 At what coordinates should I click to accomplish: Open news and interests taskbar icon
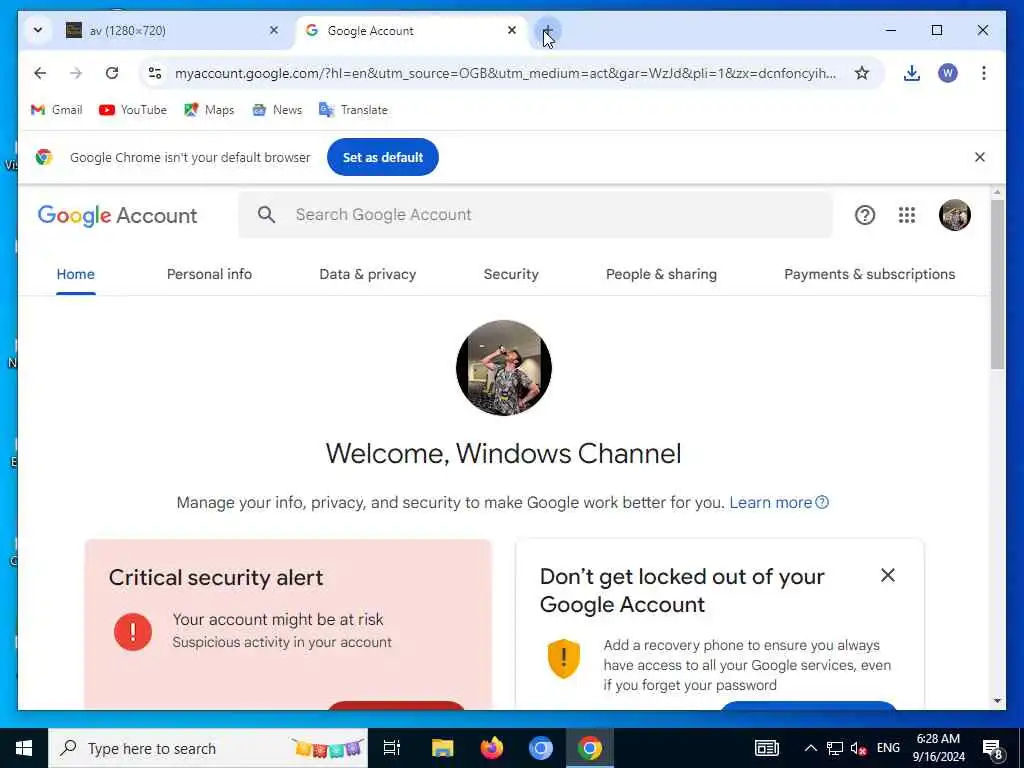(767, 748)
